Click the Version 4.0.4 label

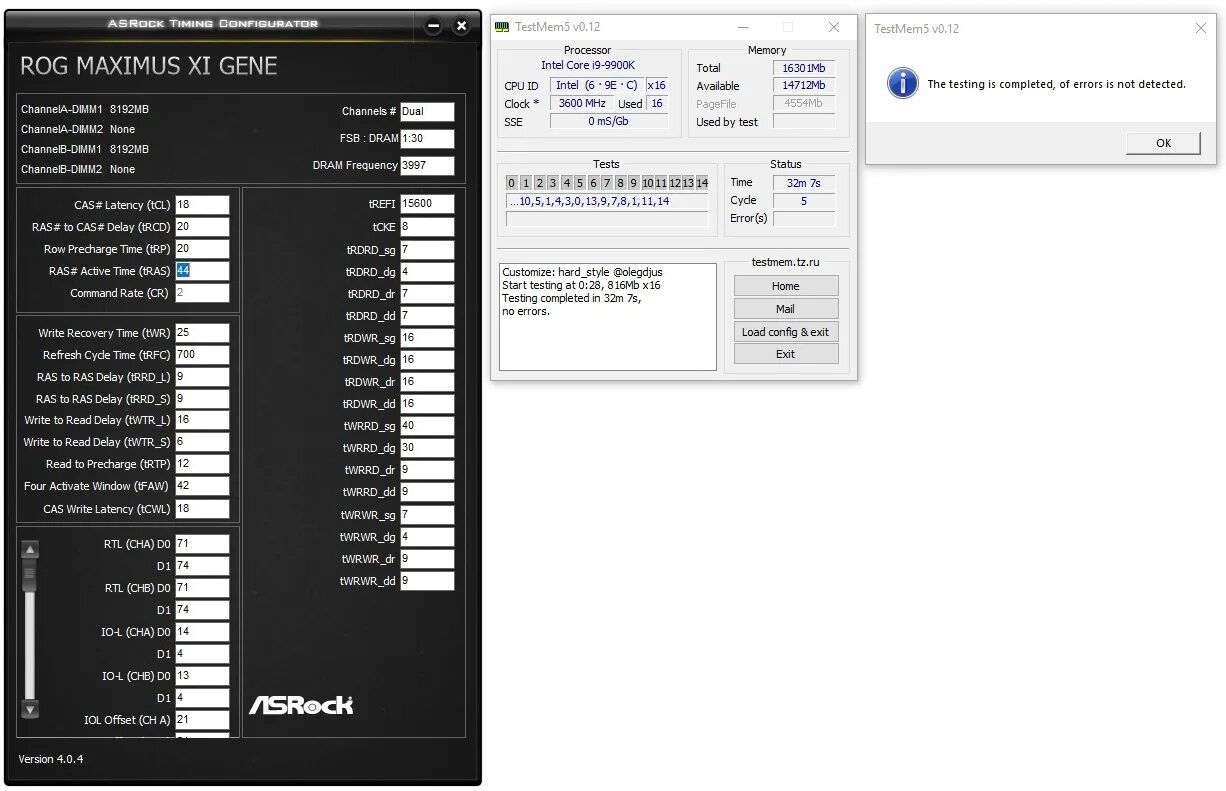[x=51, y=759]
